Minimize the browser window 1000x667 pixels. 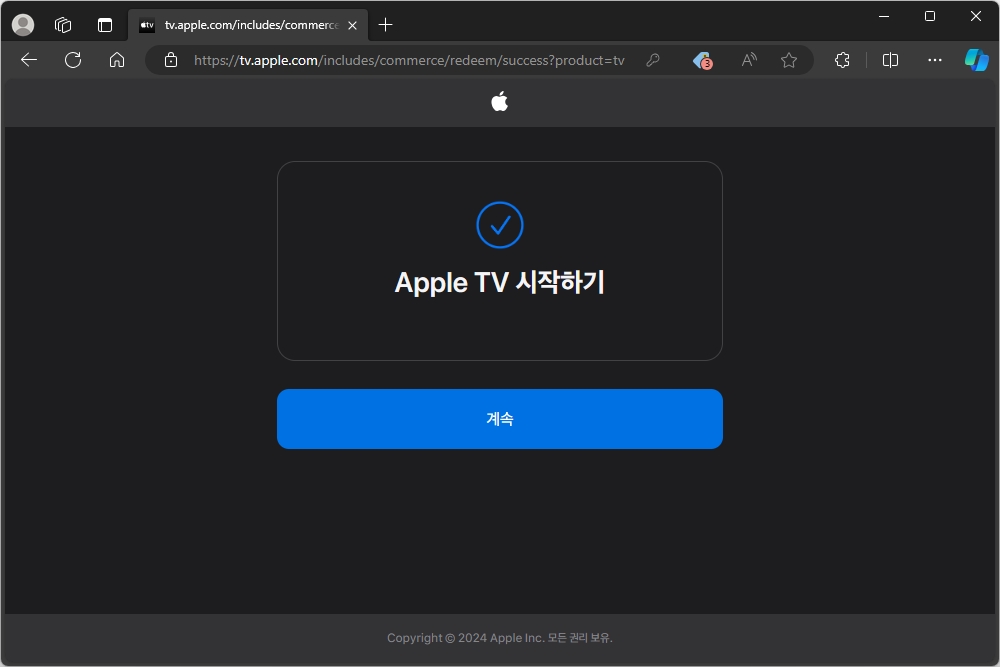click(883, 17)
